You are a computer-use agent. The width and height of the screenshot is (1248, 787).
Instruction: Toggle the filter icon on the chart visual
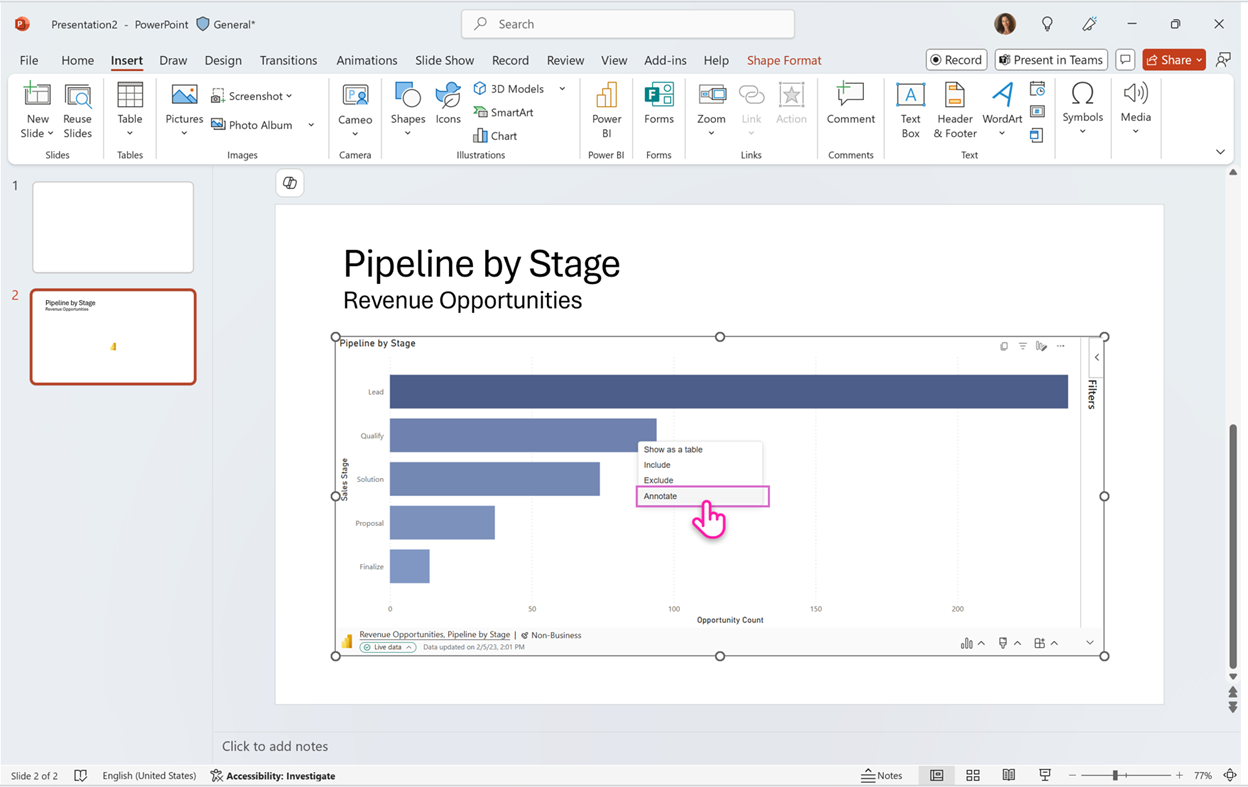1022,346
